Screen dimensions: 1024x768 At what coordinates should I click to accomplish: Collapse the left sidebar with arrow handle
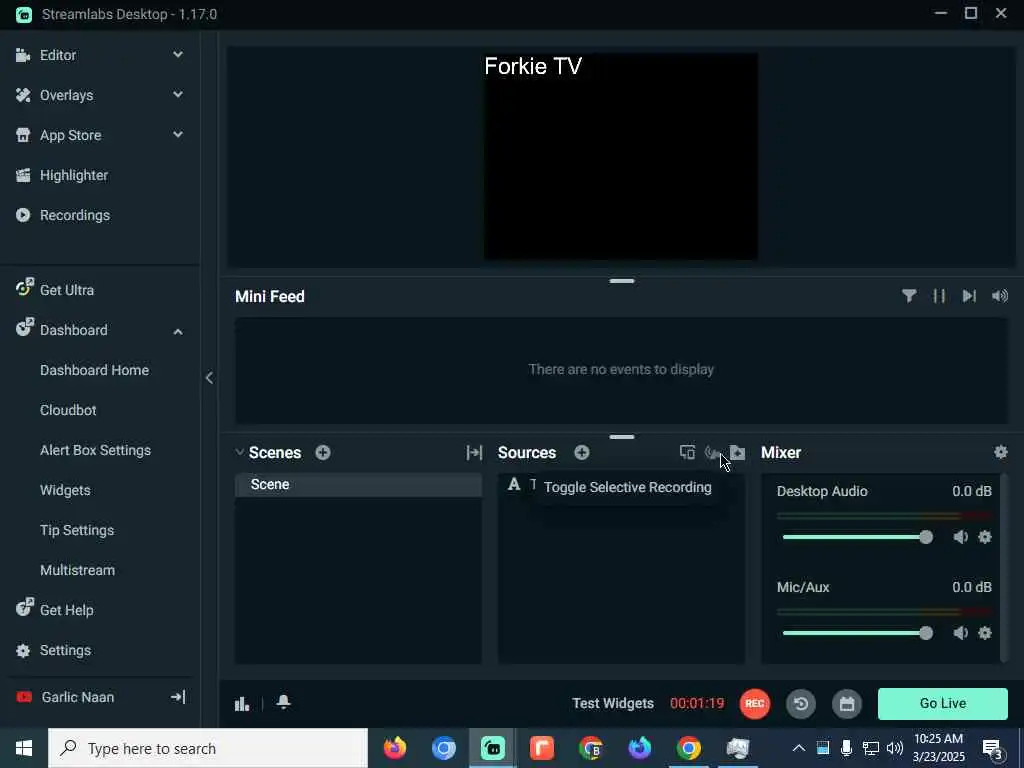(209, 377)
